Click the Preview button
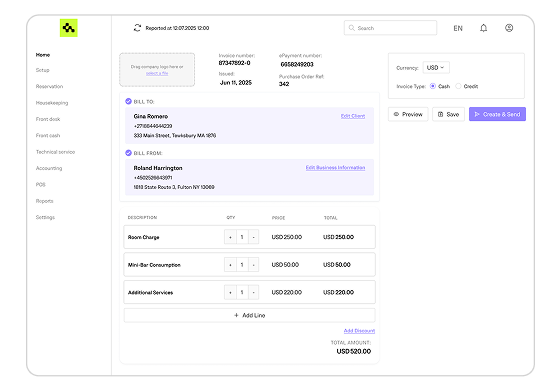The width and height of the screenshot is (560, 391). [x=408, y=114]
